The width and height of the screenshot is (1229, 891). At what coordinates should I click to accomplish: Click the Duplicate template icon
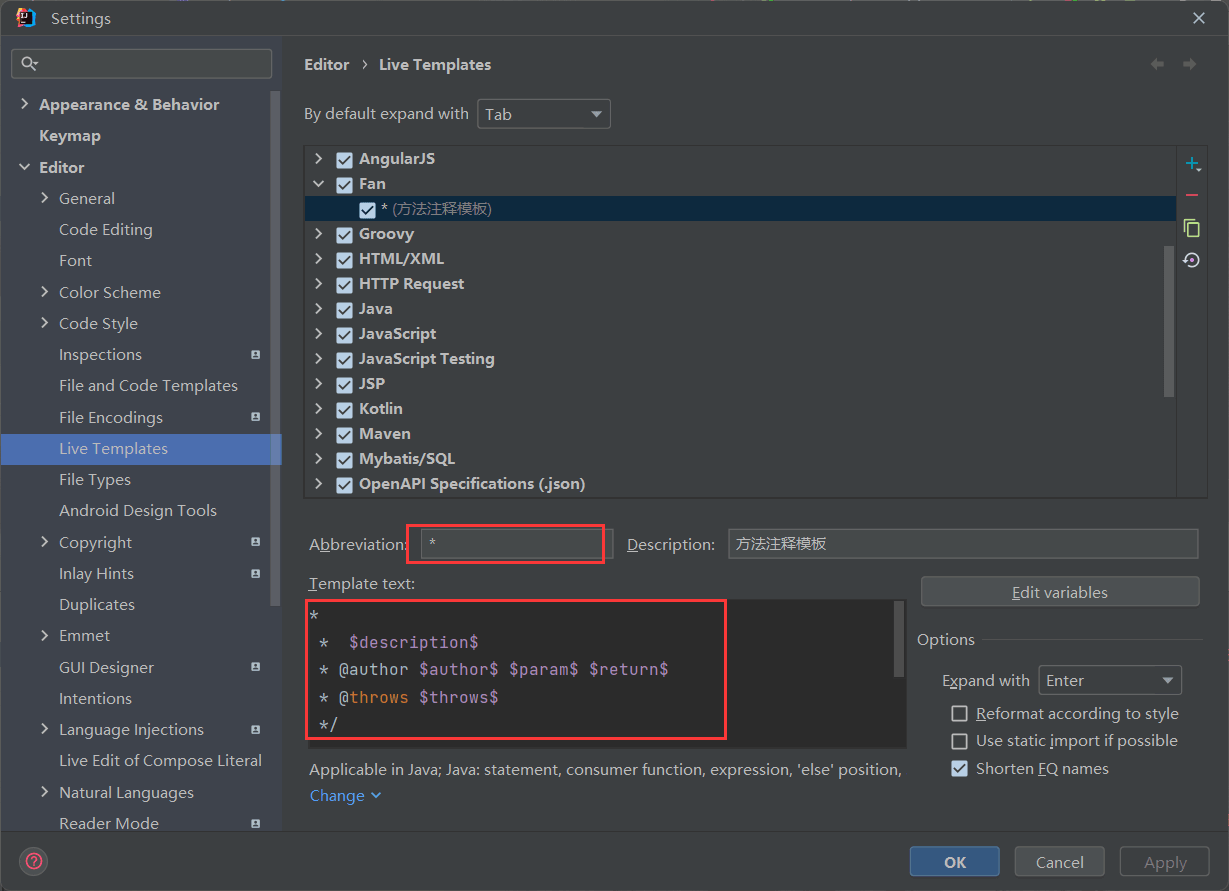click(x=1191, y=228)
